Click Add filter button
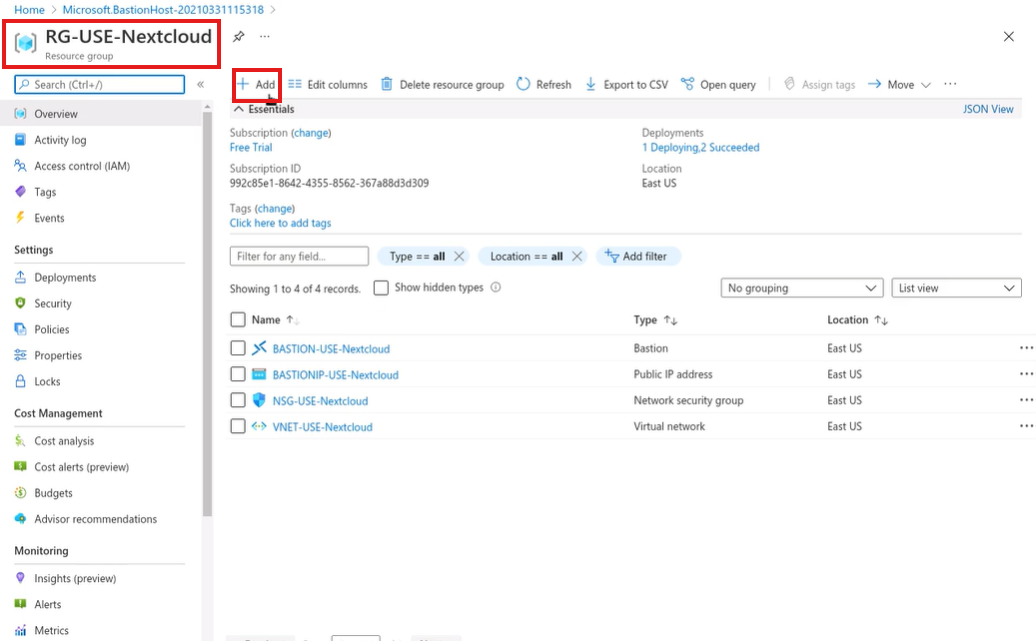 click(x=638, y=256)
